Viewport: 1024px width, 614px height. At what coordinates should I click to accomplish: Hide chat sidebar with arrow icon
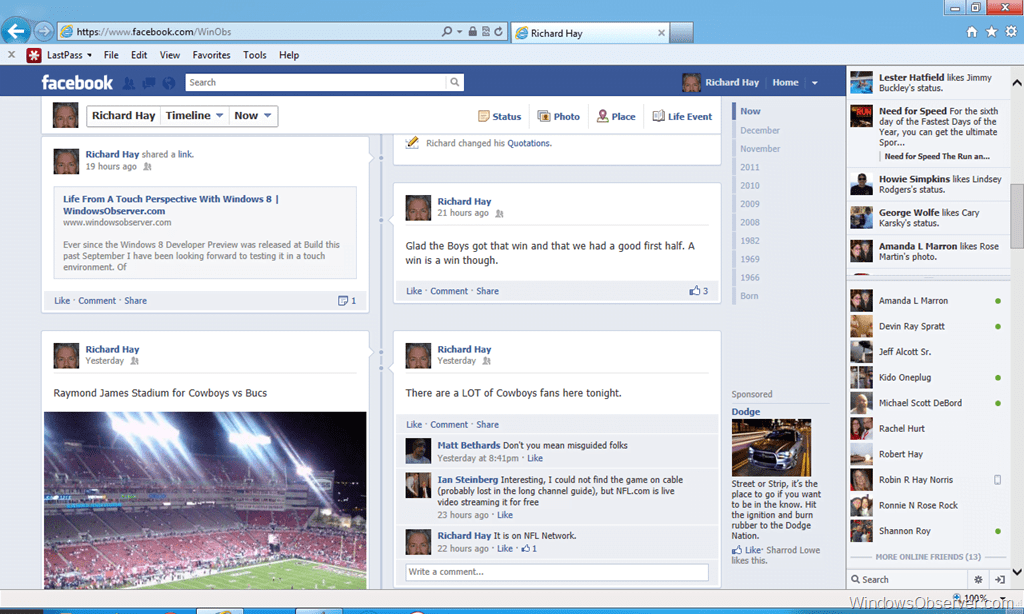1000,579
